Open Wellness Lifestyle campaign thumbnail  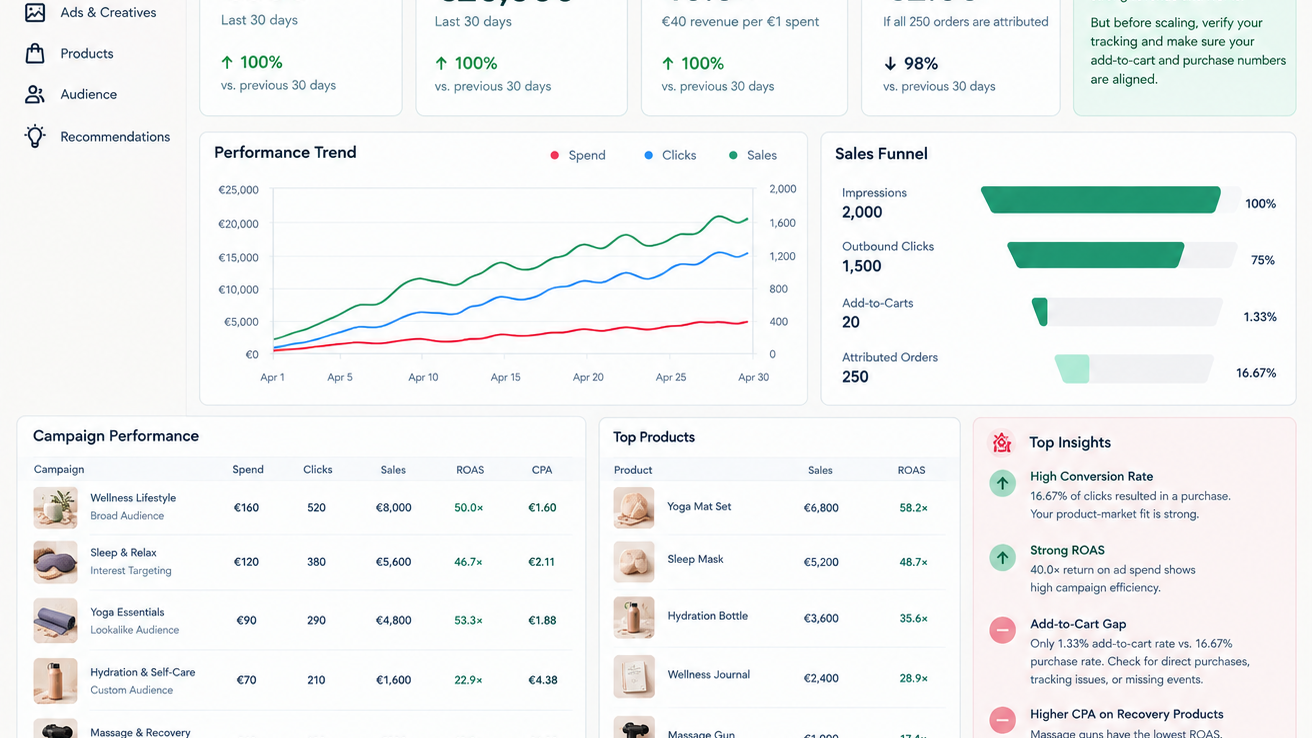[55, 507]
